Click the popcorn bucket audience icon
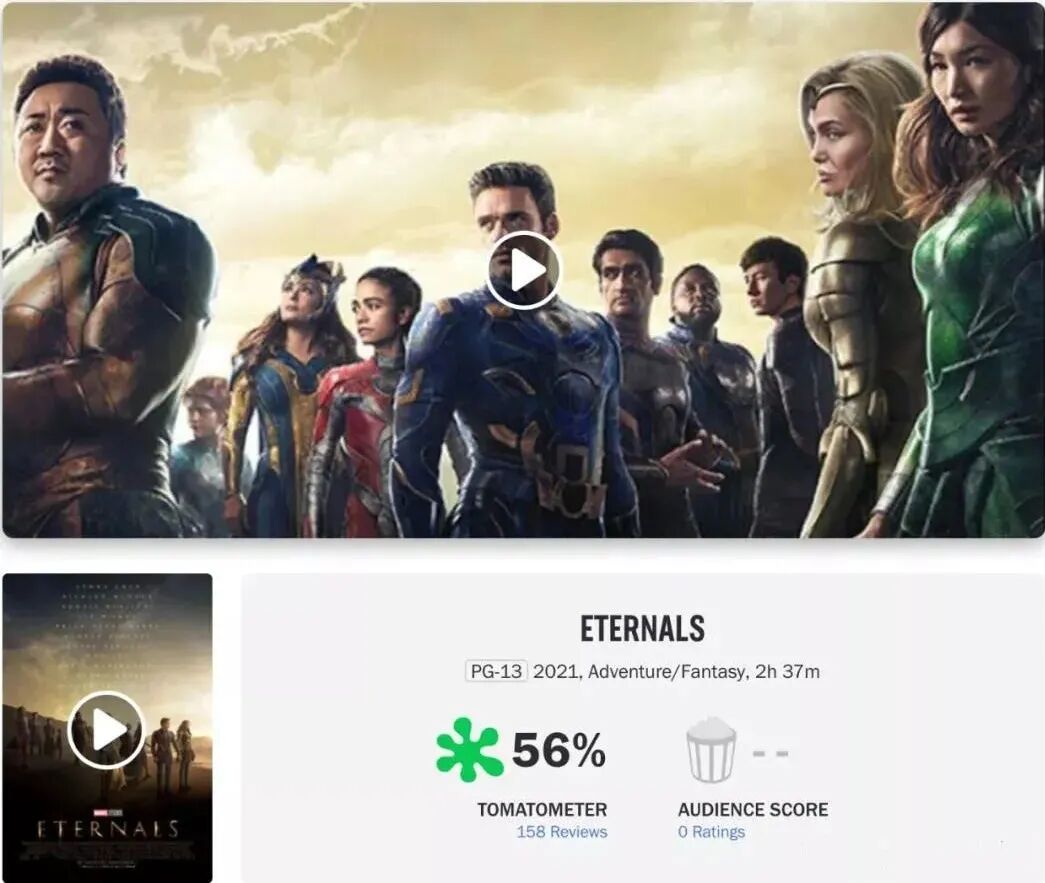1045x883 pixels. (711, 749)
